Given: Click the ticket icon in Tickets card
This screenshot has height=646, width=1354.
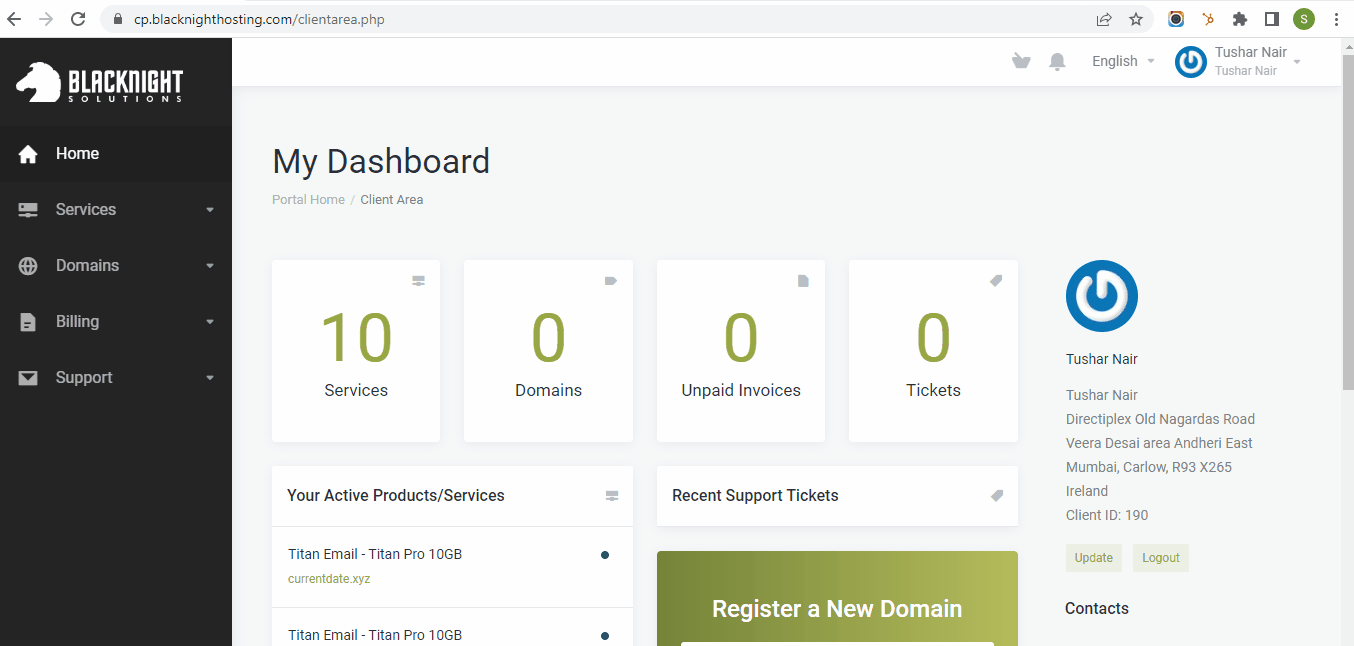Looking at the screenshot, I should [996, 281].
